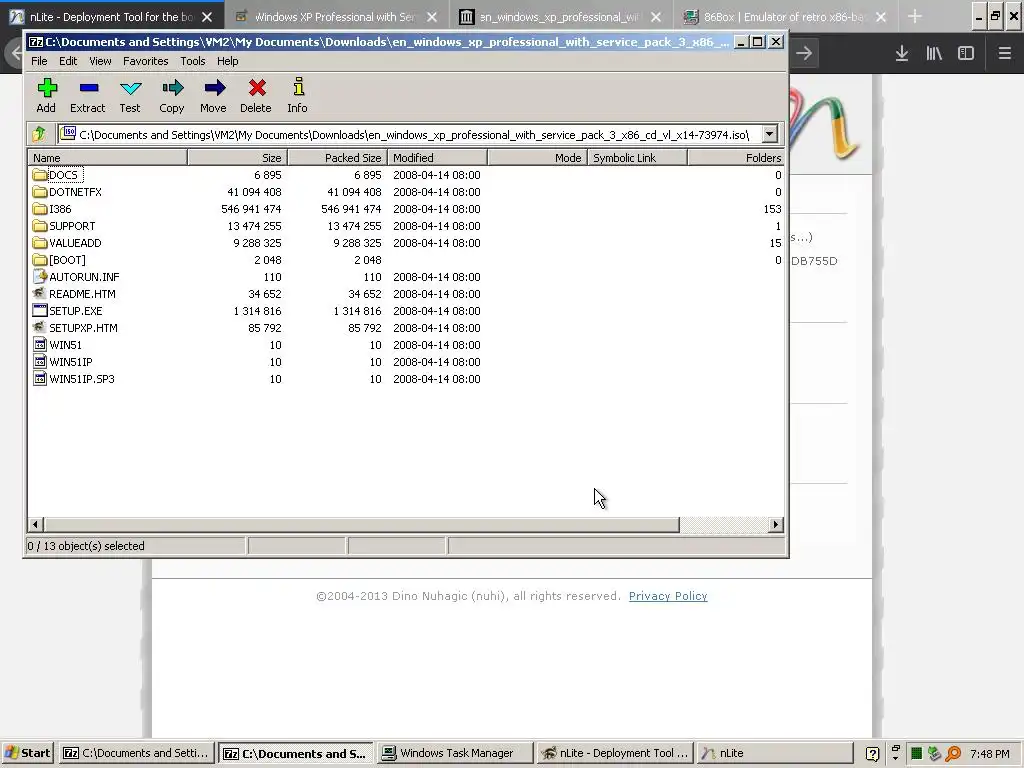
Task: Open browser library icon
Action: (934, 54)
